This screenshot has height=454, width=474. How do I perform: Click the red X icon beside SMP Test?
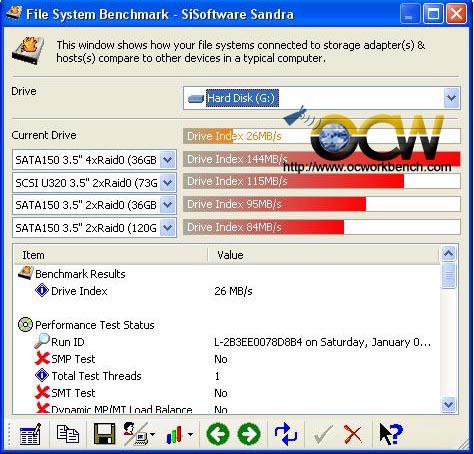pos(42,359)
